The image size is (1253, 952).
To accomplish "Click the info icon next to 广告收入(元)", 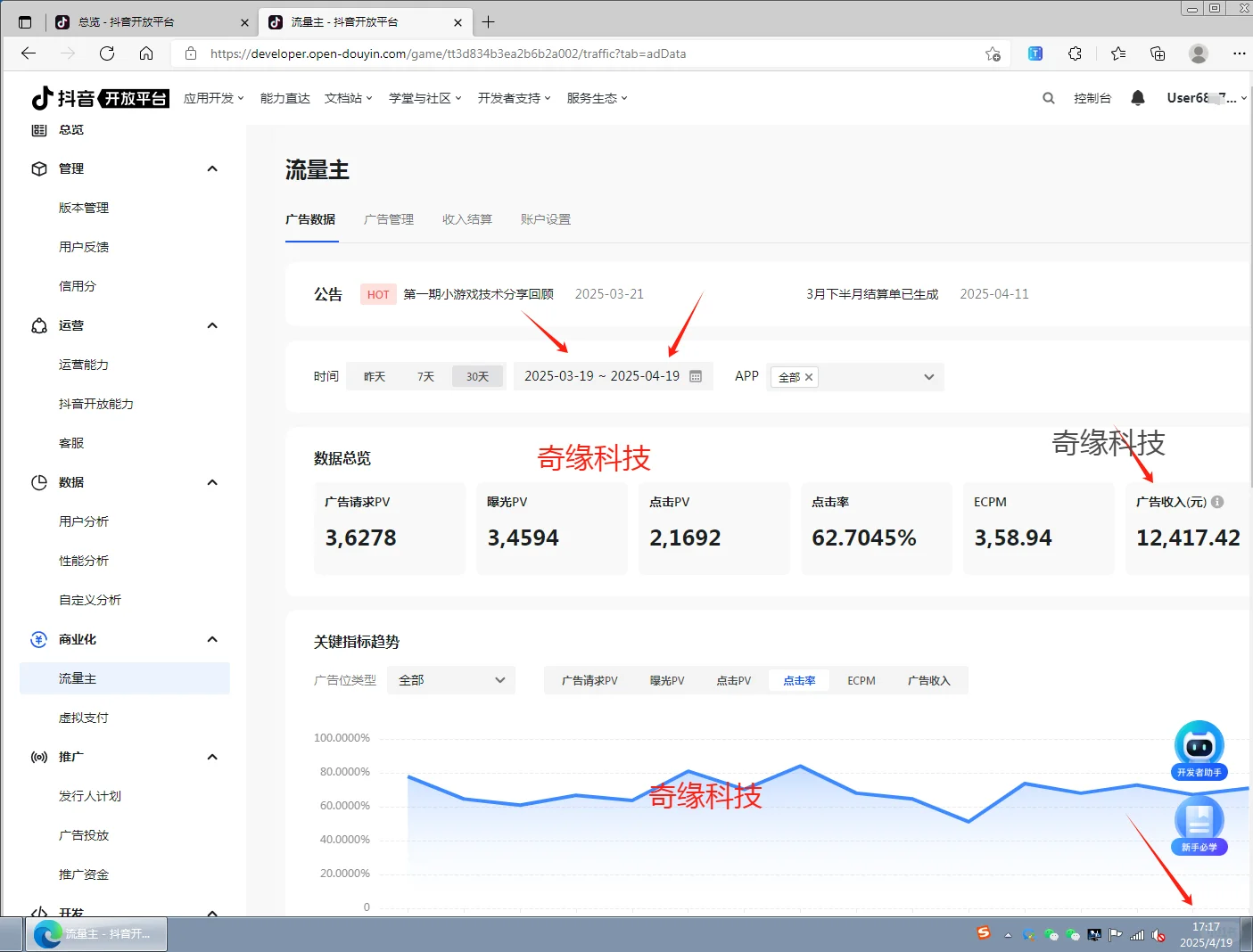I will (1218, 502).
